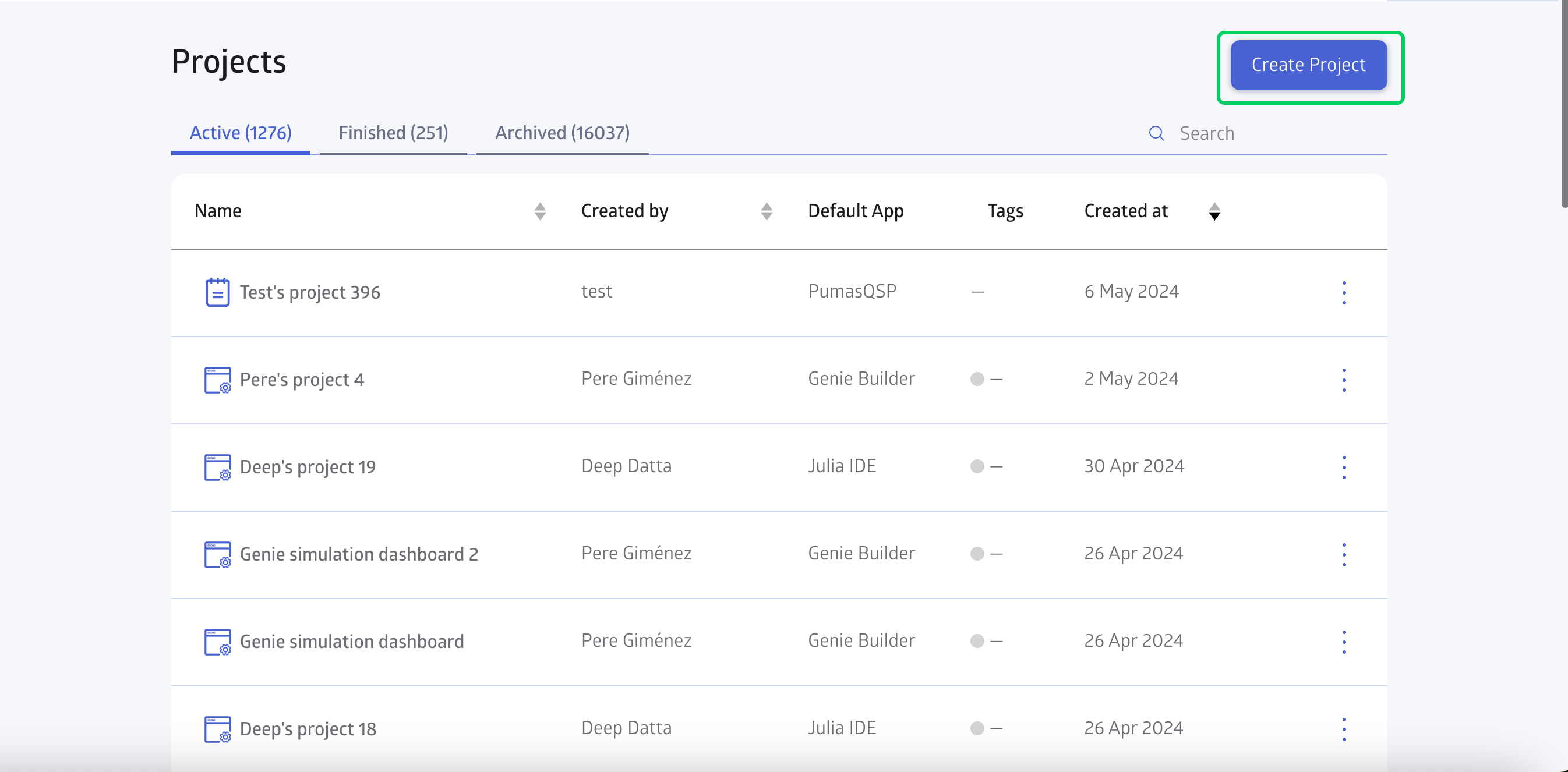Image resolution: width=1568 pixels, height=772 pixels.
Task: Open Genie simulation dashboard 2
Action: pyautogui.click(x=359, y=554)
